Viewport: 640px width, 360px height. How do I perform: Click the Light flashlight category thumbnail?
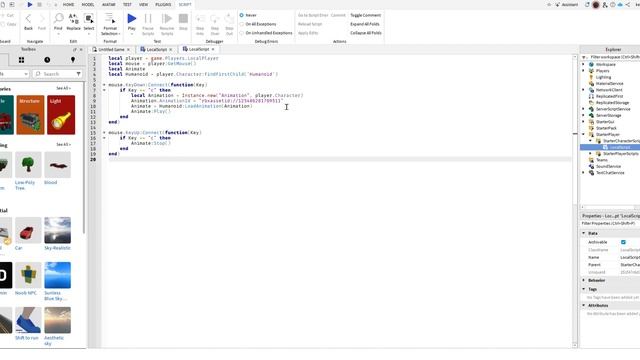(61, 115)
